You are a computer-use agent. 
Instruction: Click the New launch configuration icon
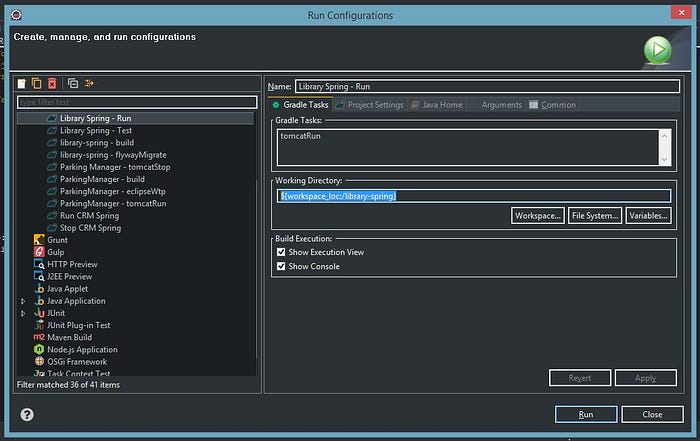point(22,83)
